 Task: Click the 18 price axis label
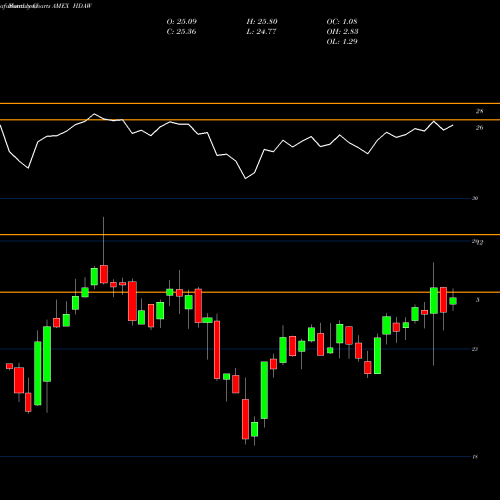pos(475,457)
